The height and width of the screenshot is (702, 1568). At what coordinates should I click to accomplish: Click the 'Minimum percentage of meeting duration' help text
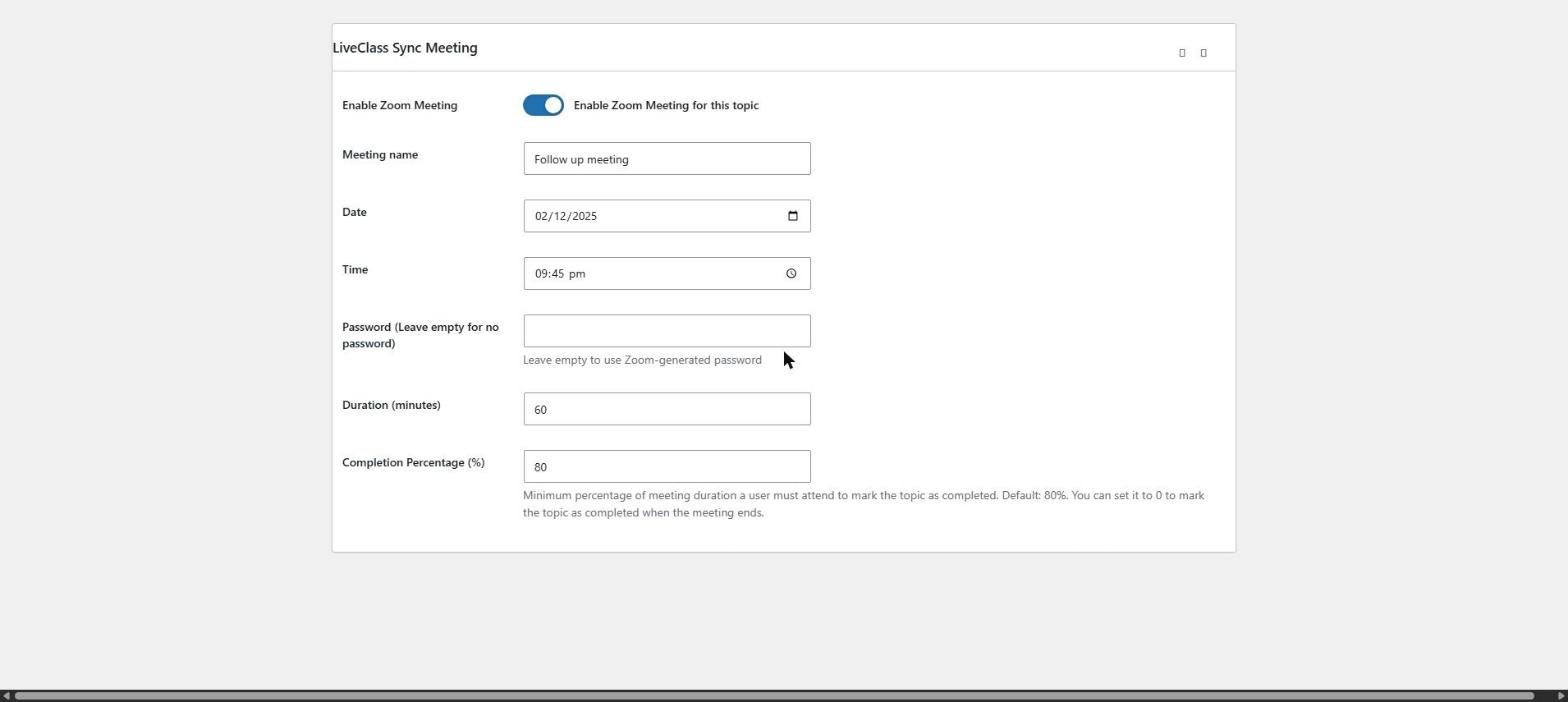[x=863, y=504]
